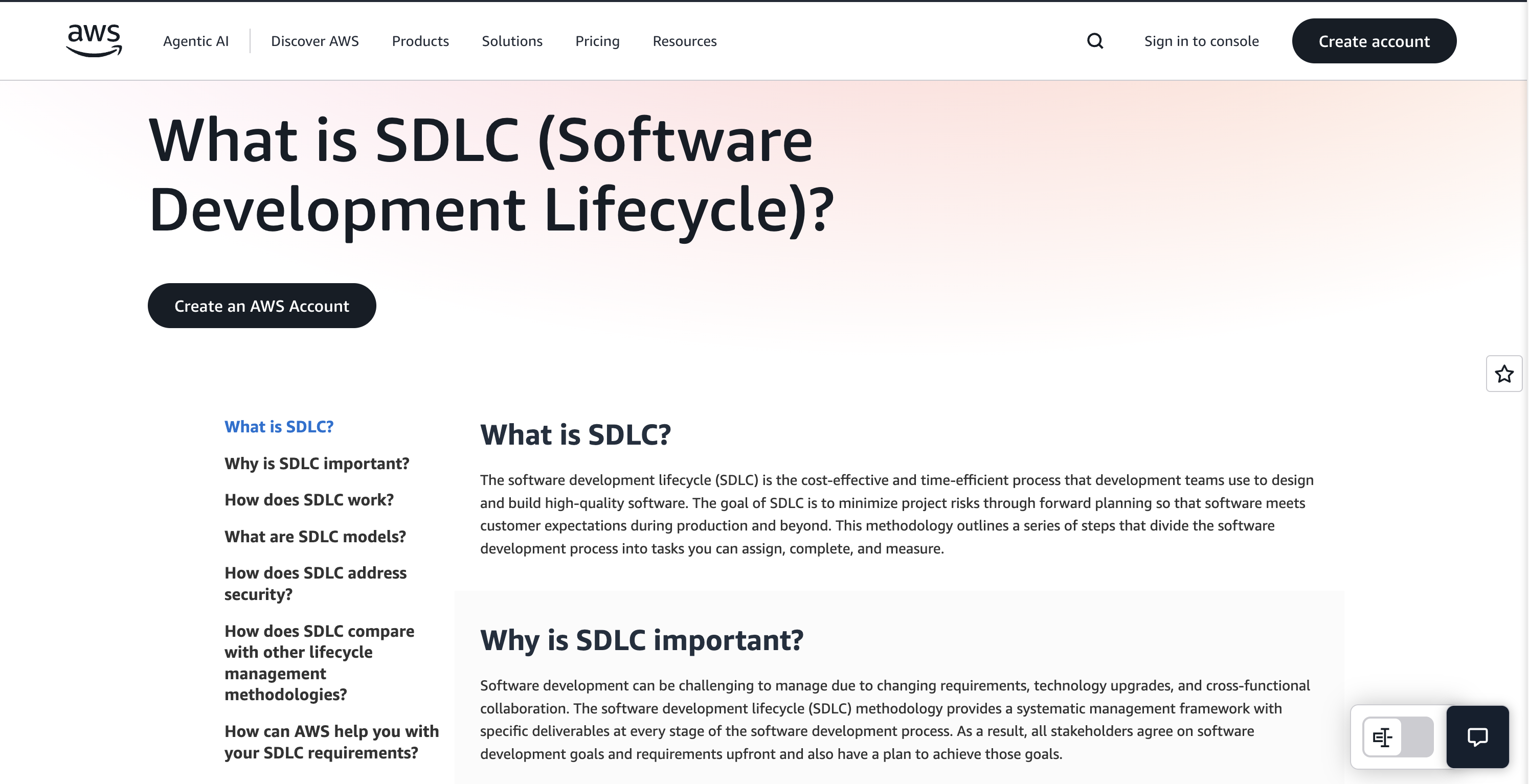Screen dimensions: 1529x784
Task: Select Pricing in the navigation bar
Action: tap(597, 41)
